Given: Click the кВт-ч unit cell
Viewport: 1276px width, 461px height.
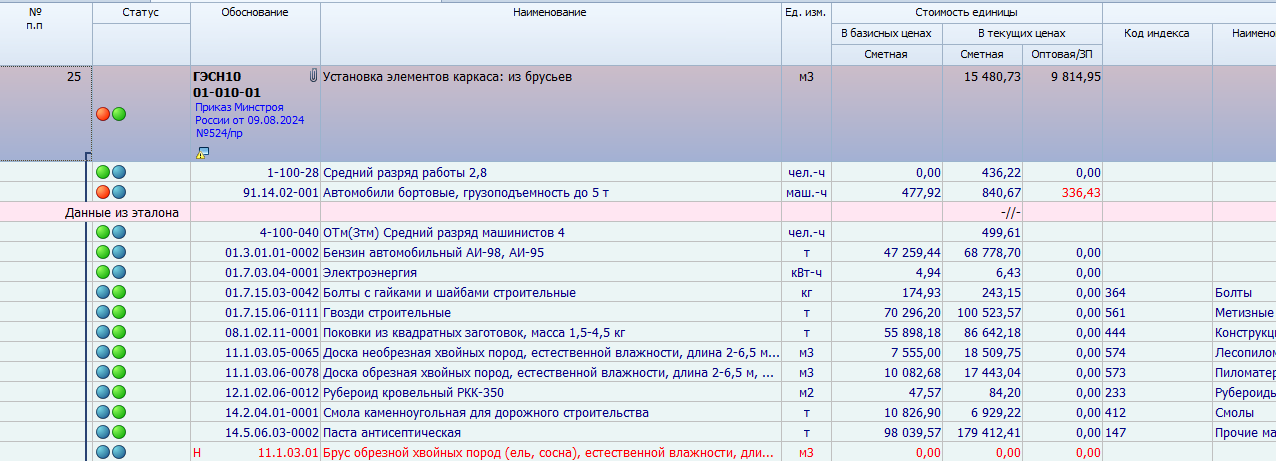Looking at the screenshot, I should [x=806, y=272].
